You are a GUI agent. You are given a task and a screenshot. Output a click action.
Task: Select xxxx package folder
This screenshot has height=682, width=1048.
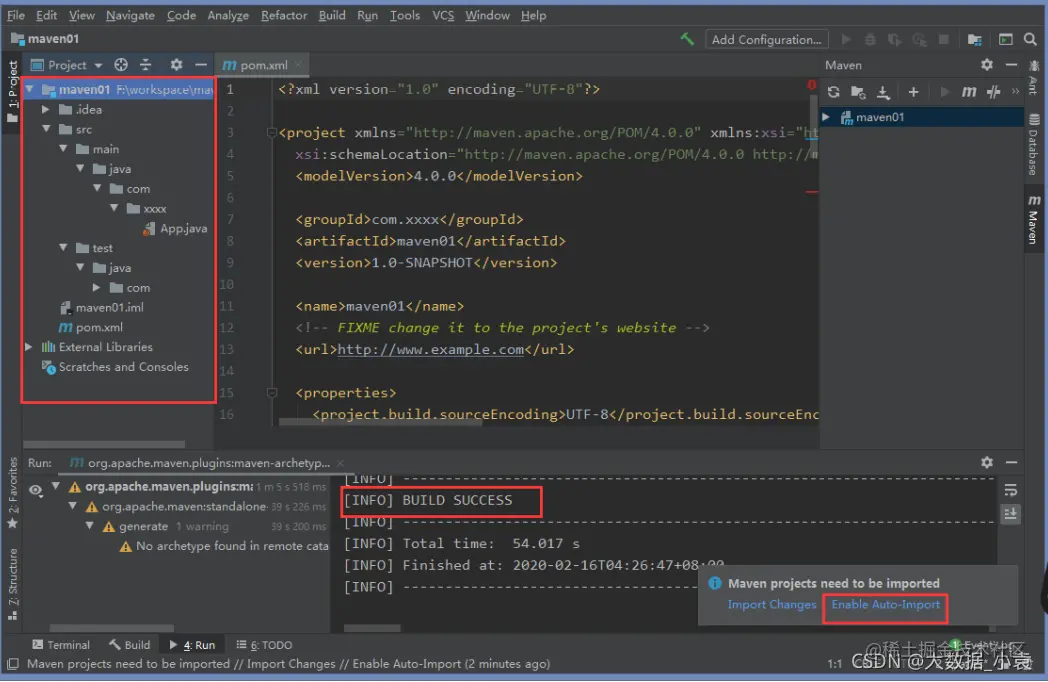coord(147,209)
